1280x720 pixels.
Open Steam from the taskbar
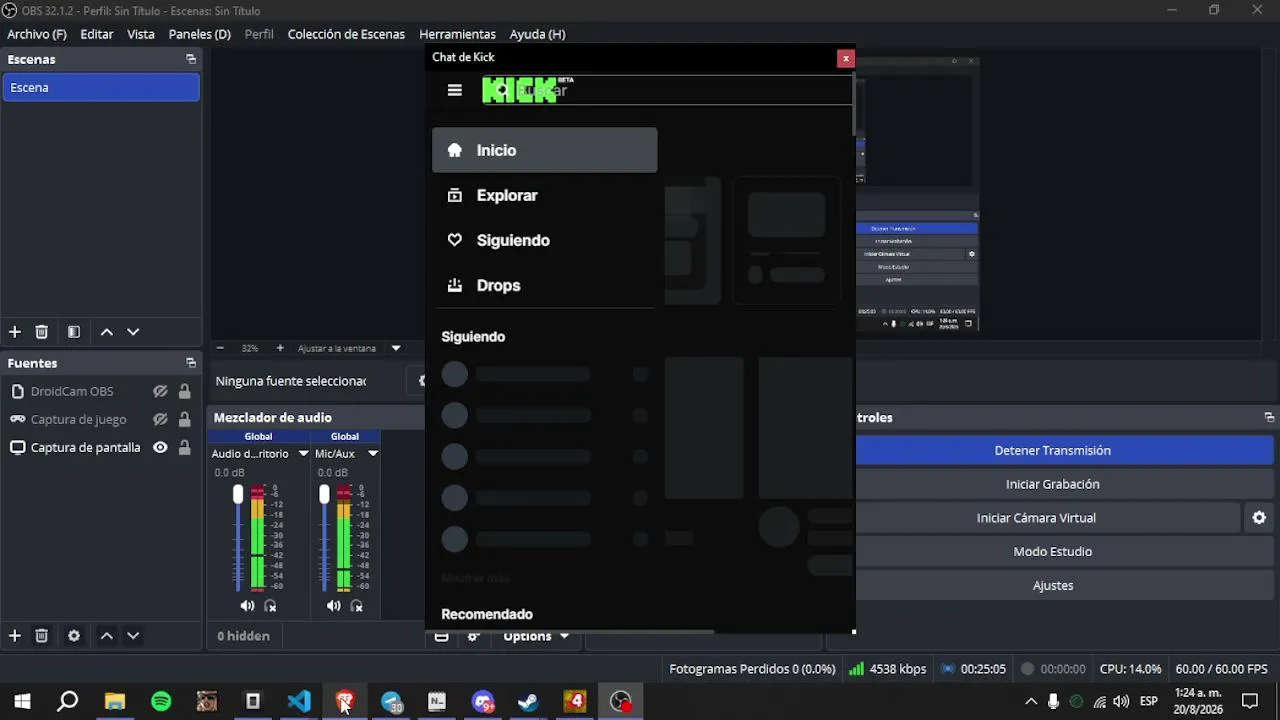[529, 702]
